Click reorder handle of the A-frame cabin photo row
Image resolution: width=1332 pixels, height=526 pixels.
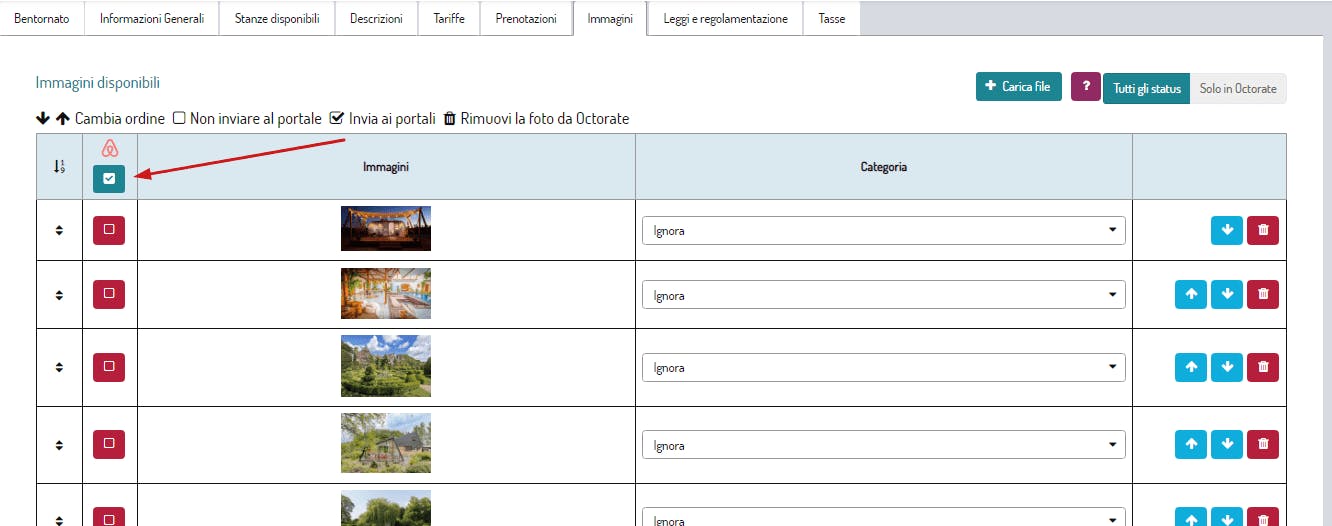click(59, 445)
